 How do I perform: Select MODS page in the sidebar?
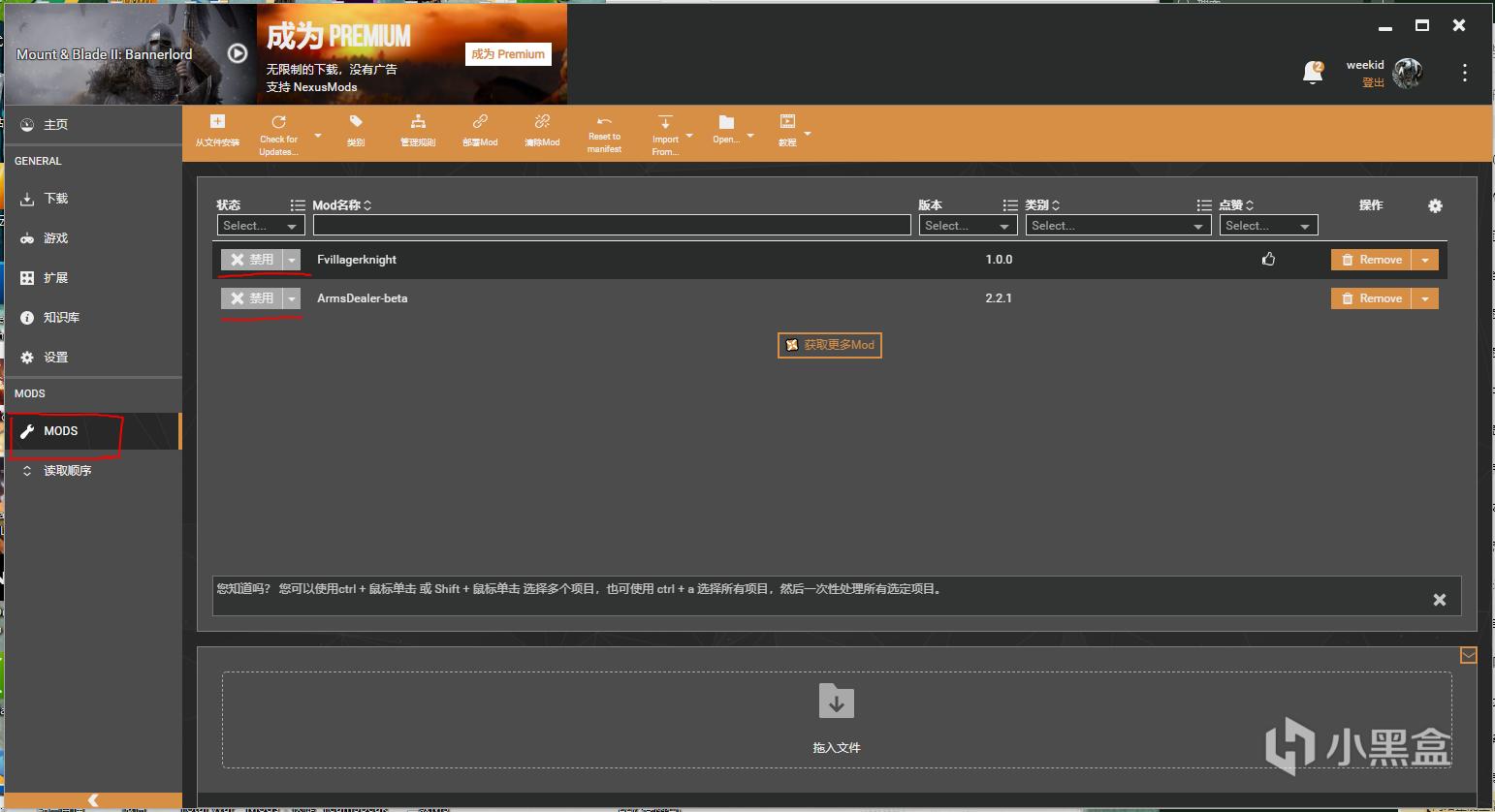point(93,431)
